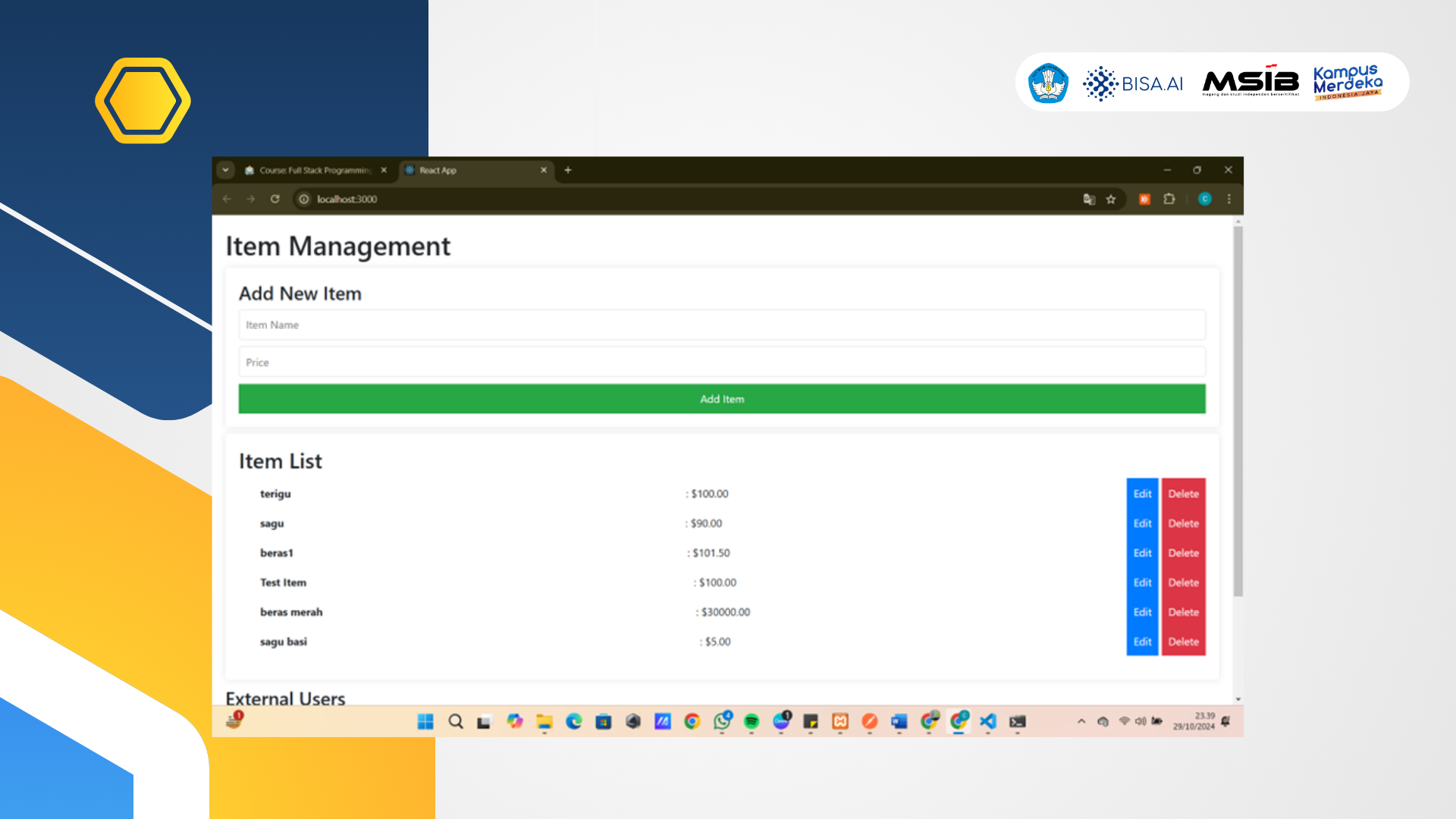The image size is (1456, 819).
Task: Open Microsoft Word from taskbar
Action: 899,721
